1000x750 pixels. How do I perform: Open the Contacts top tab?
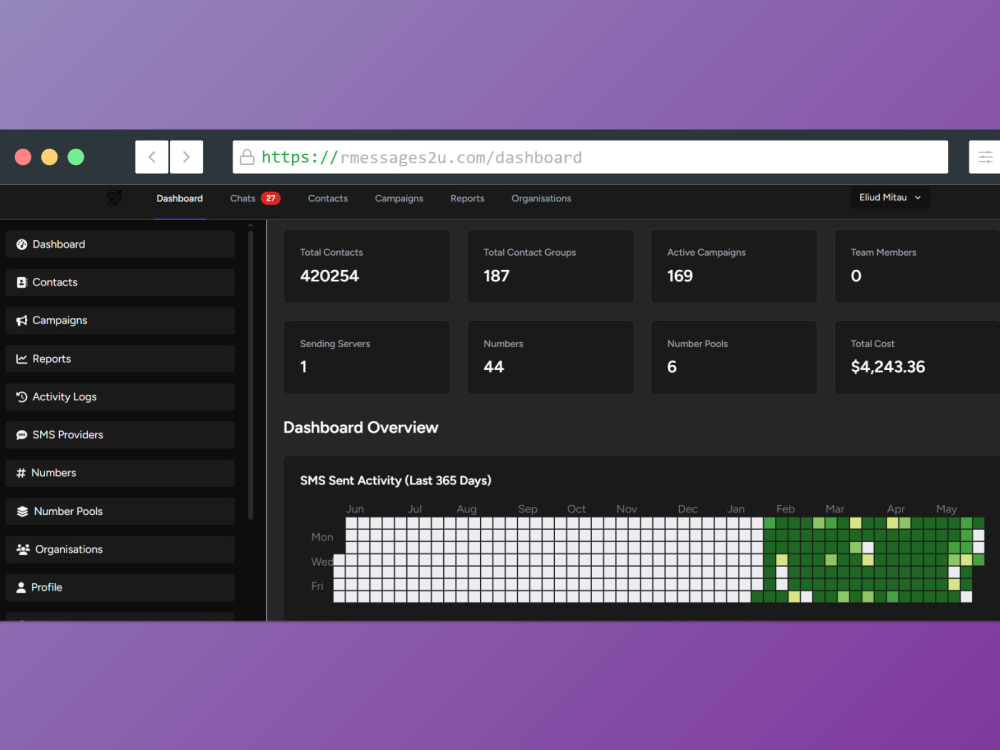pos(328,198)
